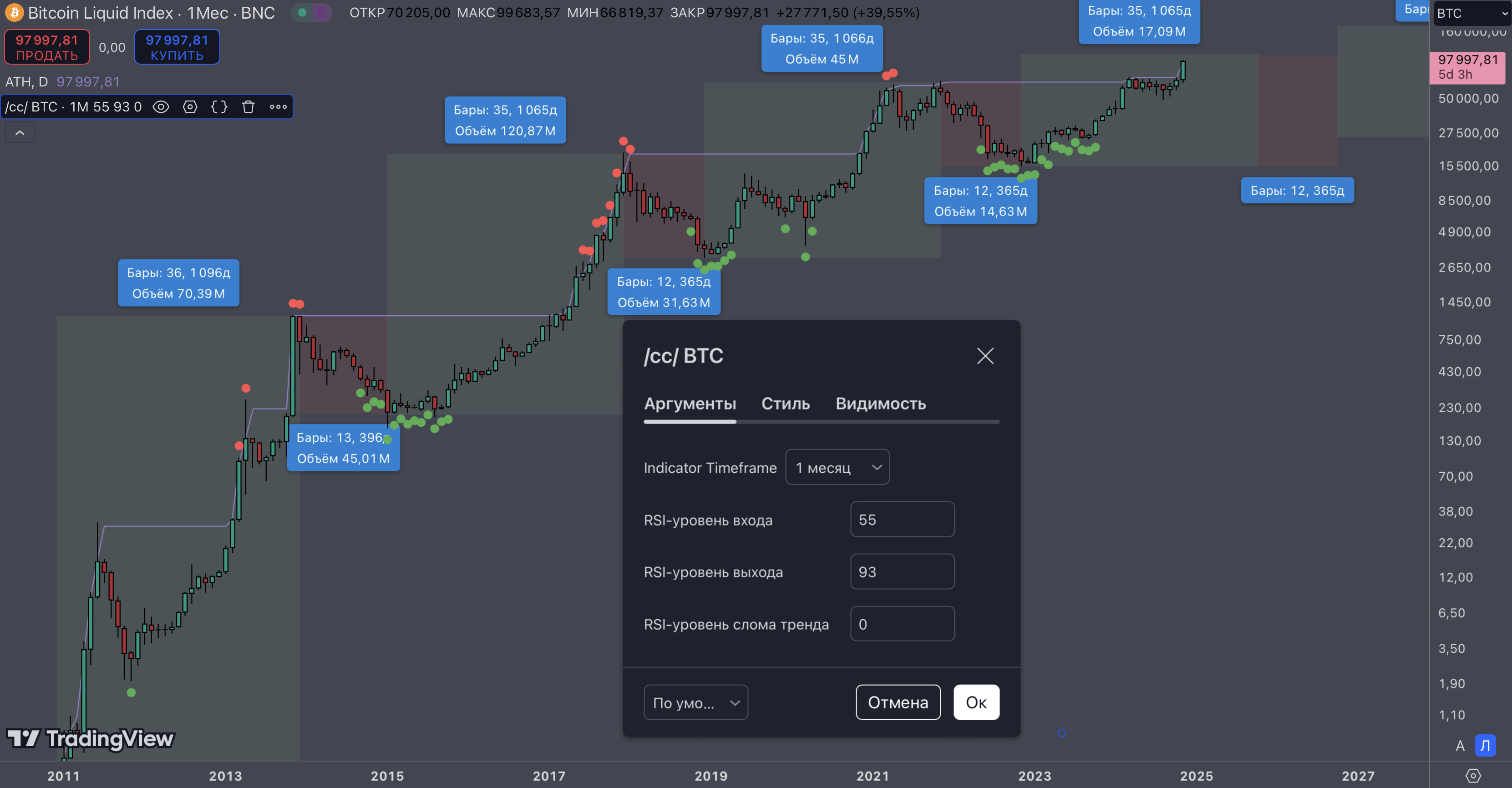This screenshot has height=788, width=1512.
Task: Open the 'По умо...' defaults dropdown
Action: pyautogui.click(x=695, y=702)
